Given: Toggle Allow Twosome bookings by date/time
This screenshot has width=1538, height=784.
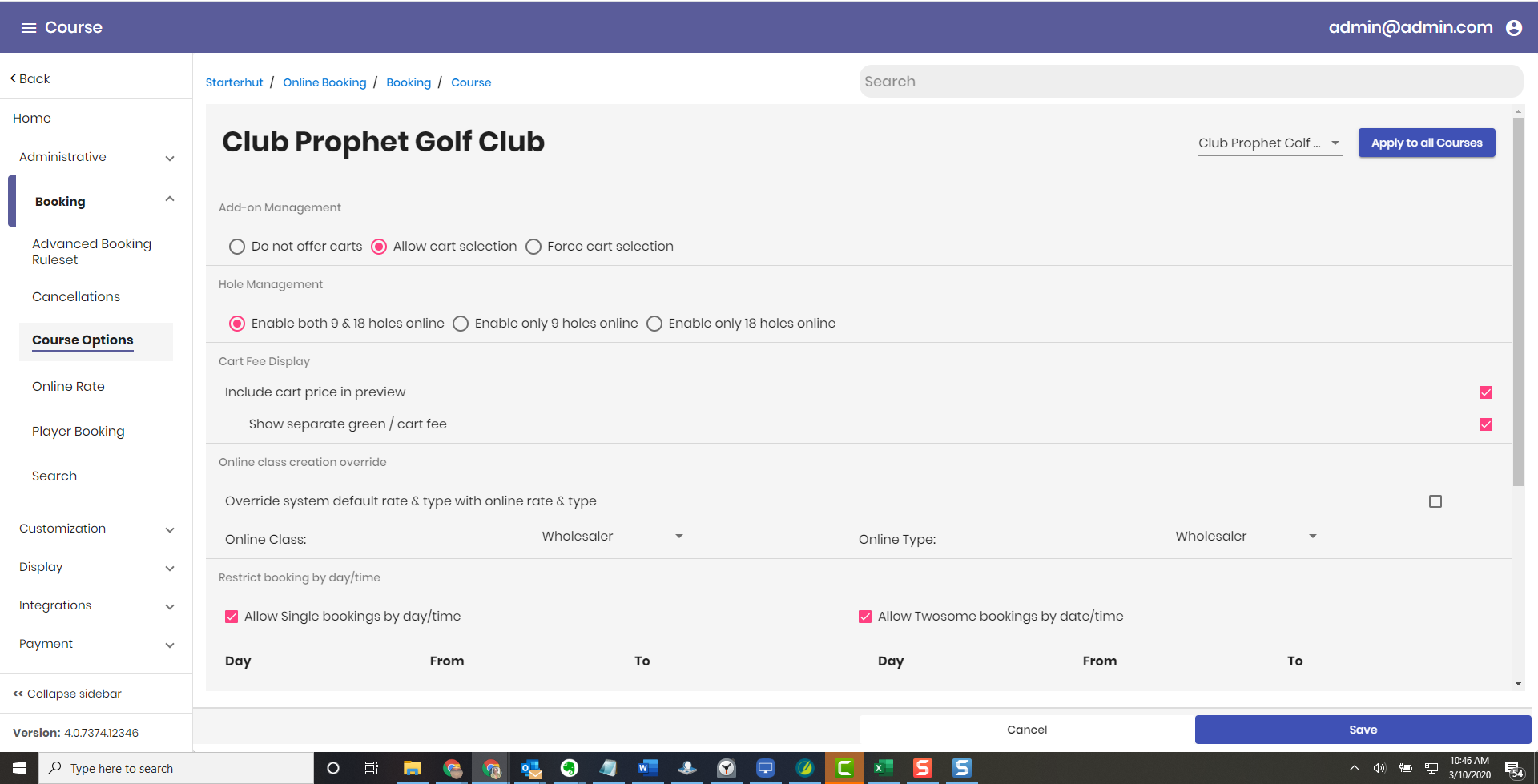Looking at the screenshot, I should tap(865, 617).
